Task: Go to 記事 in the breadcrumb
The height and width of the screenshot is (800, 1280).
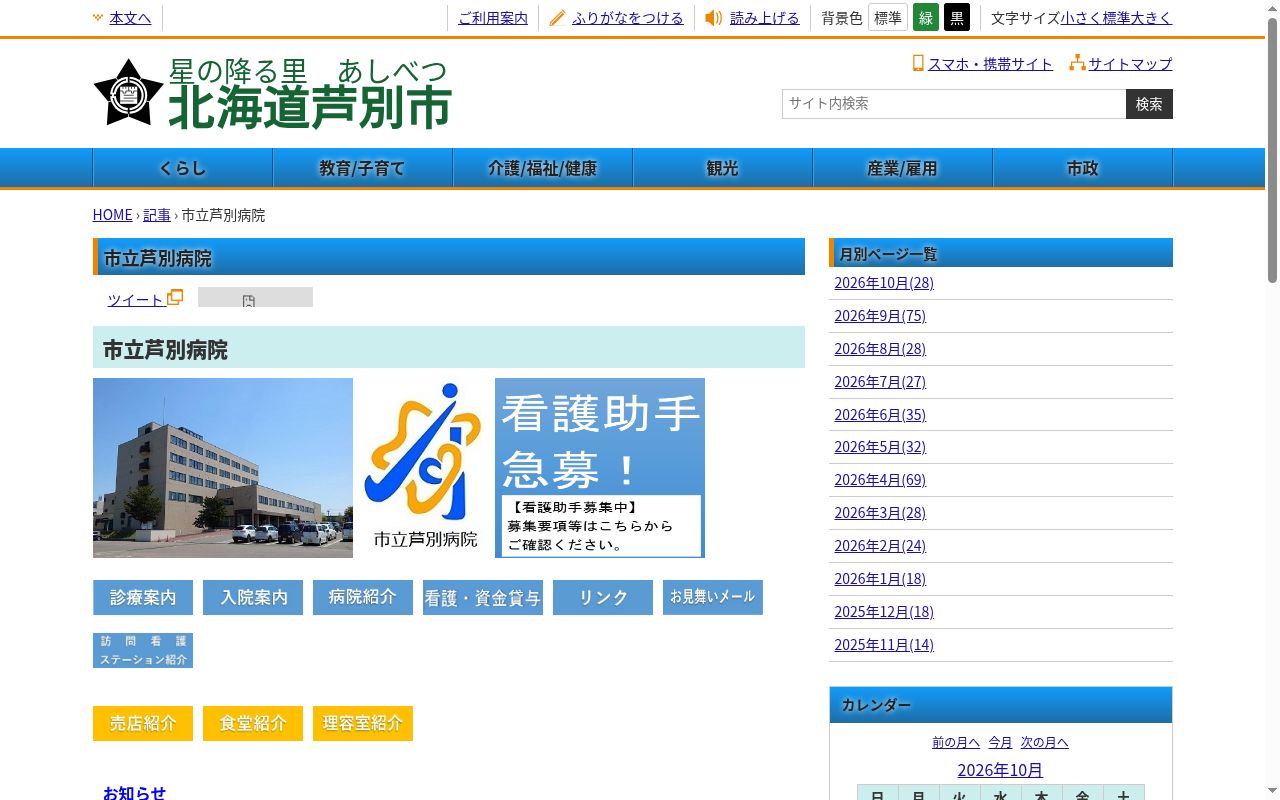Action: [157, 215]
